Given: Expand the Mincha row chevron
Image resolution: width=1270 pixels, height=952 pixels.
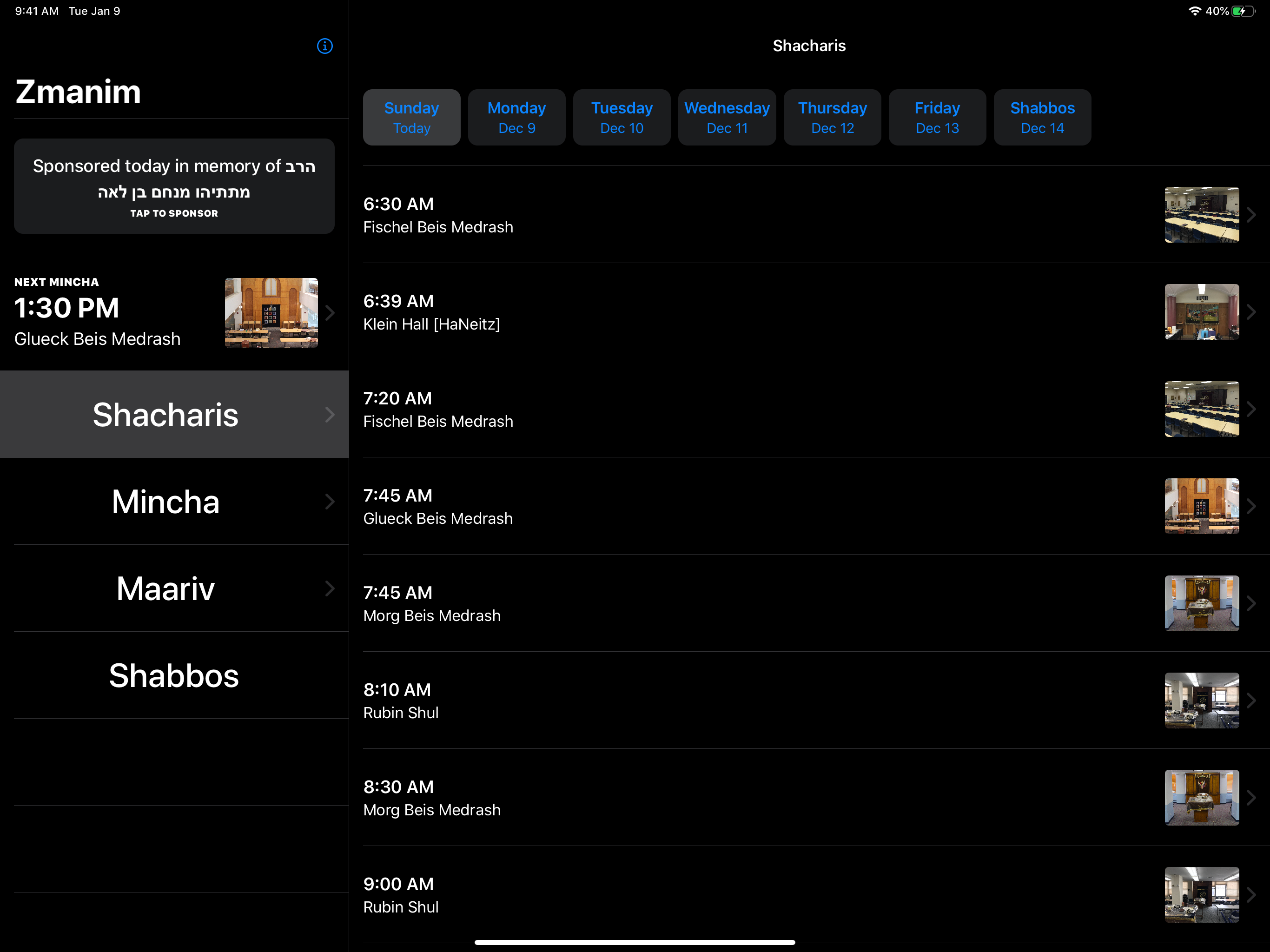Looking at the screenshot, I should [x=330, y=502].
